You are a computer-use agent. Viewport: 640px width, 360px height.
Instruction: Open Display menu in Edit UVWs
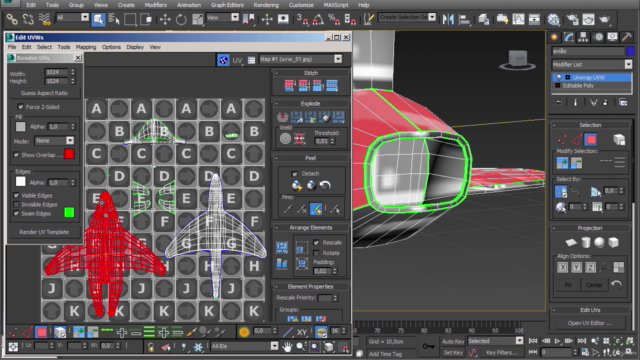click(135, 47)
